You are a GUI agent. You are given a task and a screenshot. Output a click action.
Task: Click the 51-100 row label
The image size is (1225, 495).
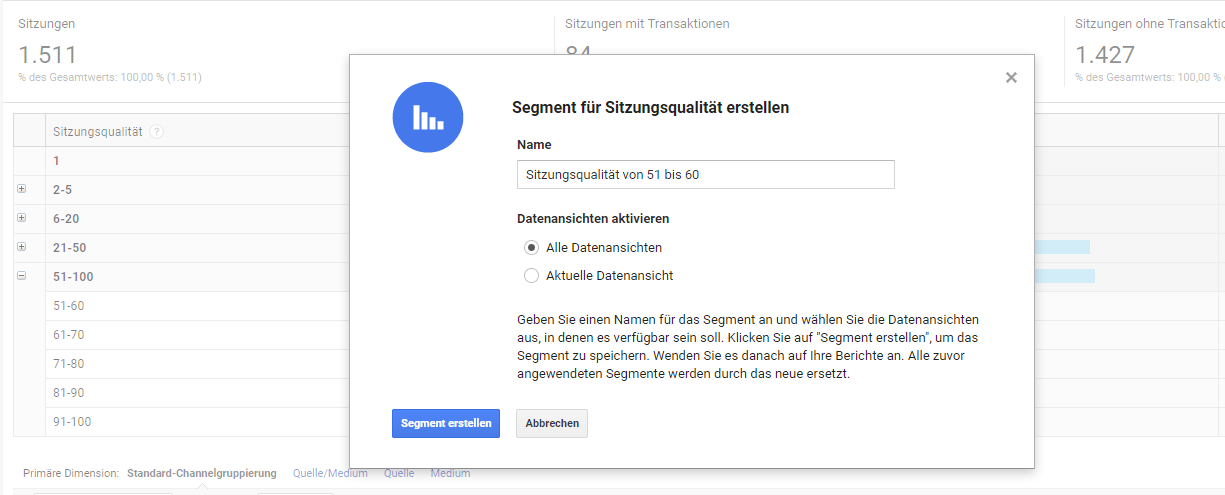coord(73,277)
